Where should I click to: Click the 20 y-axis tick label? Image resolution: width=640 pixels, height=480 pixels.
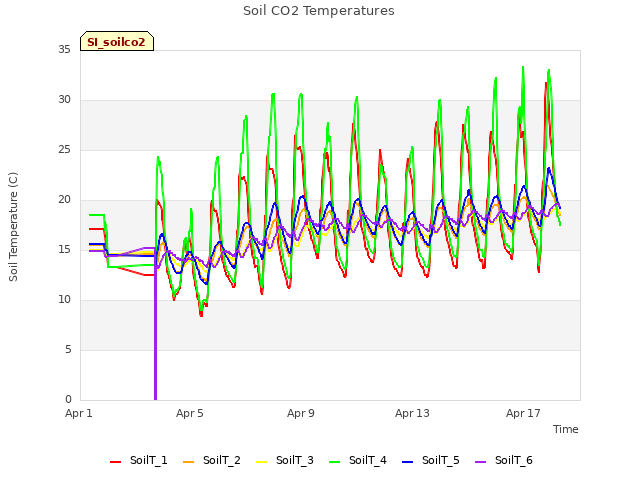click(64, 200)
